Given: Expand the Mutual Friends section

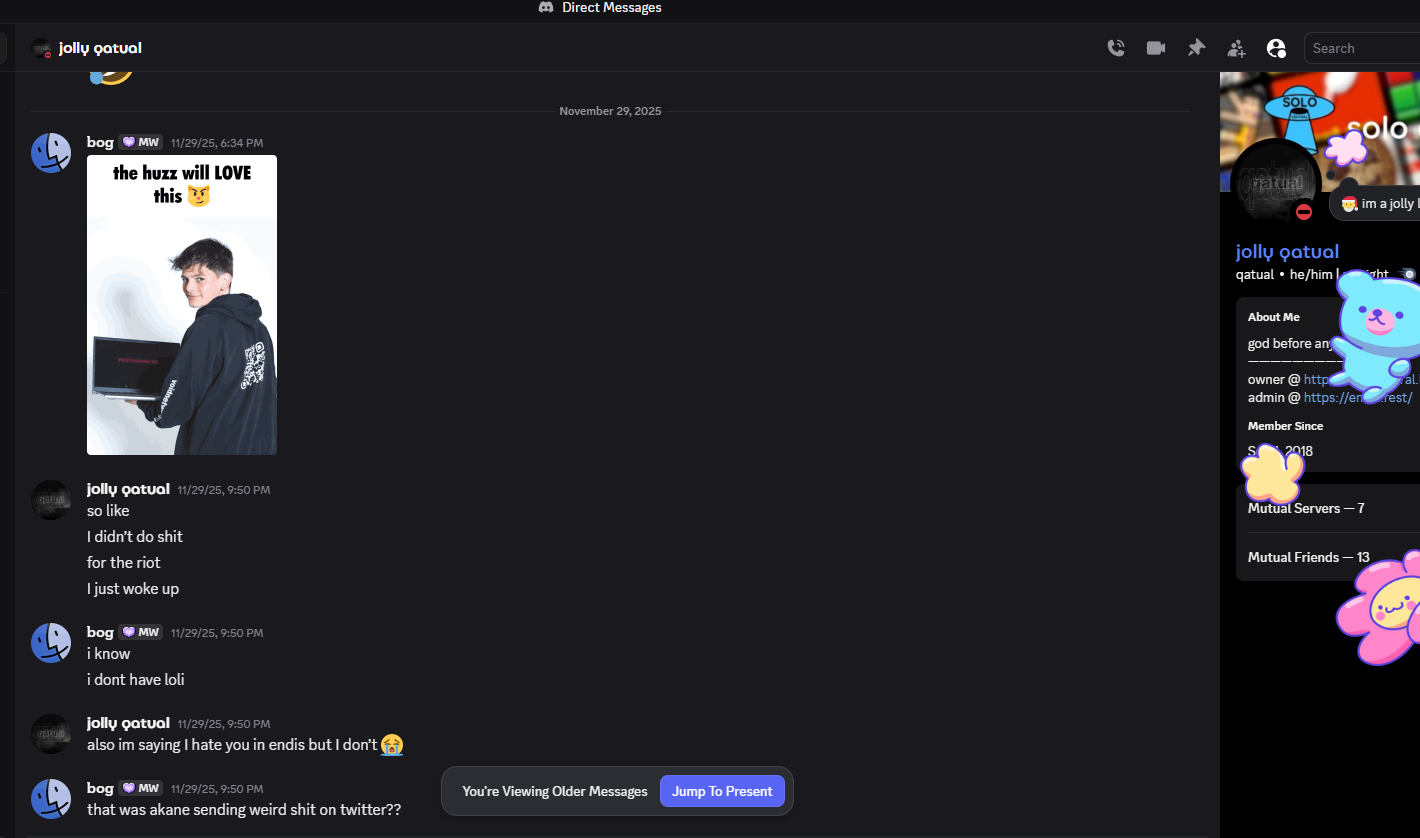Looking at the screenshot, I should [1308, 557].
